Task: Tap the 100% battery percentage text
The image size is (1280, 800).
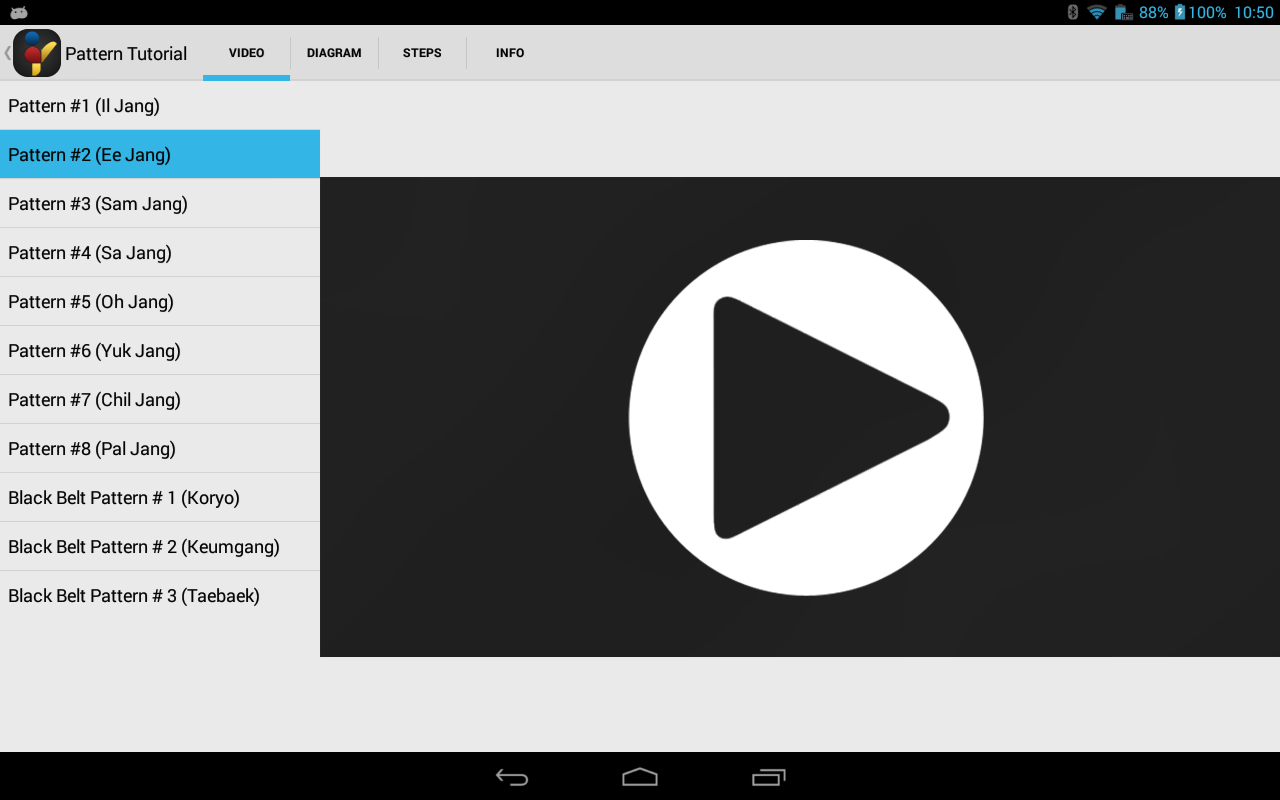Action: click(1208, 12)
